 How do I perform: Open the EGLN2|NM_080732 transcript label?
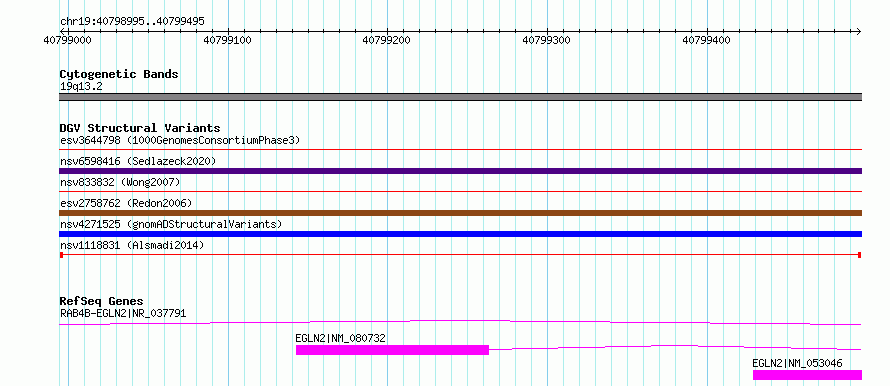pyautogui.click(x=341, y=338)
